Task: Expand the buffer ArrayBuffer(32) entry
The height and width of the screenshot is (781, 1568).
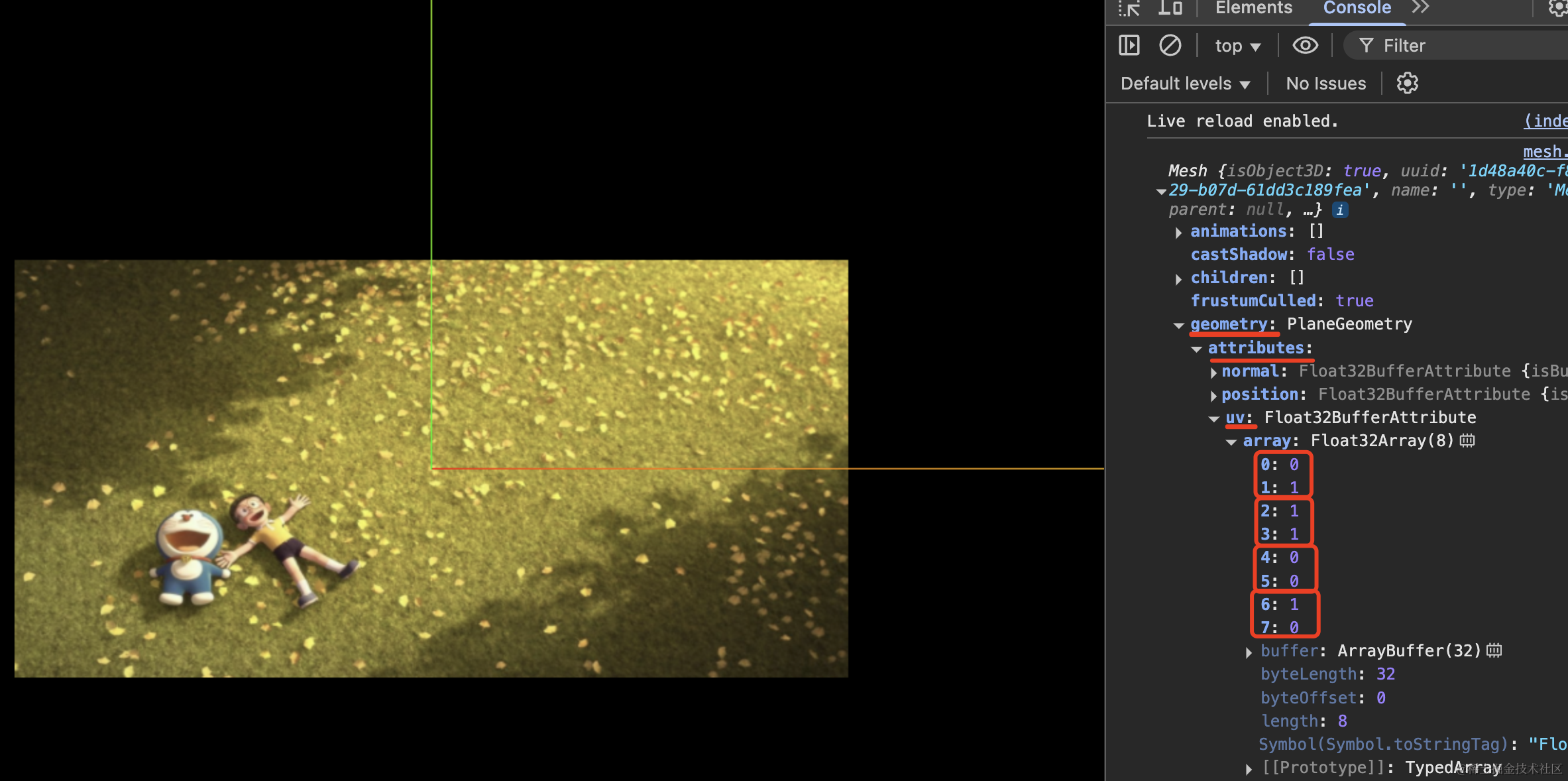Action: [x=1249, y=652]
